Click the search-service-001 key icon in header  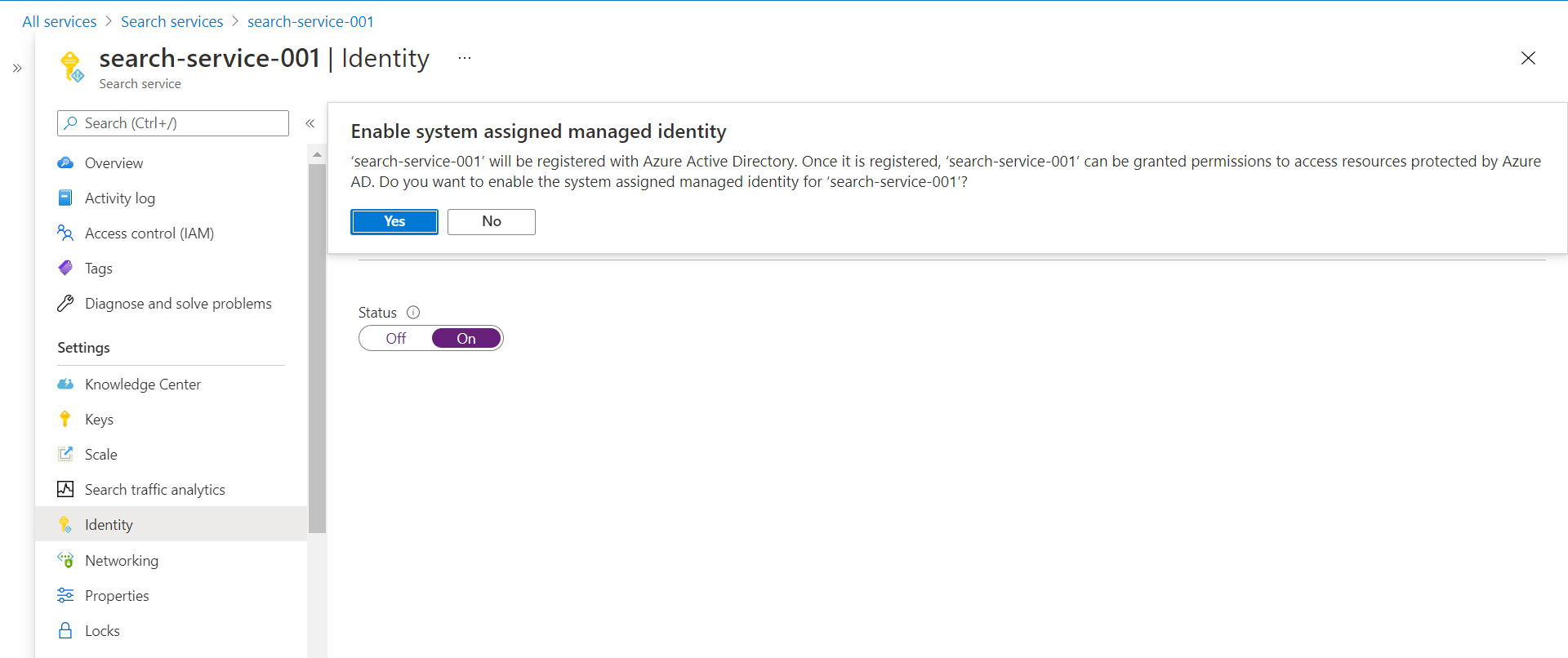72,66
